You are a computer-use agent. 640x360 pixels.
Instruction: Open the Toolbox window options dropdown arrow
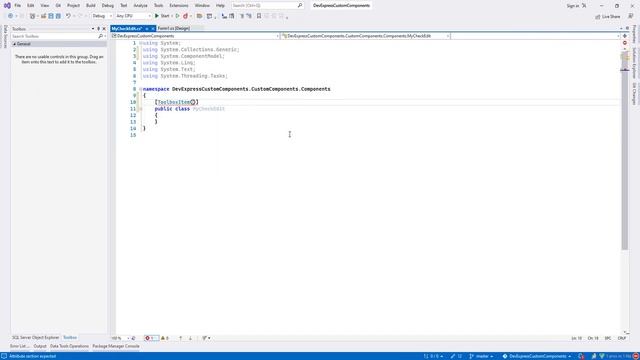click(x=93, y=29)
